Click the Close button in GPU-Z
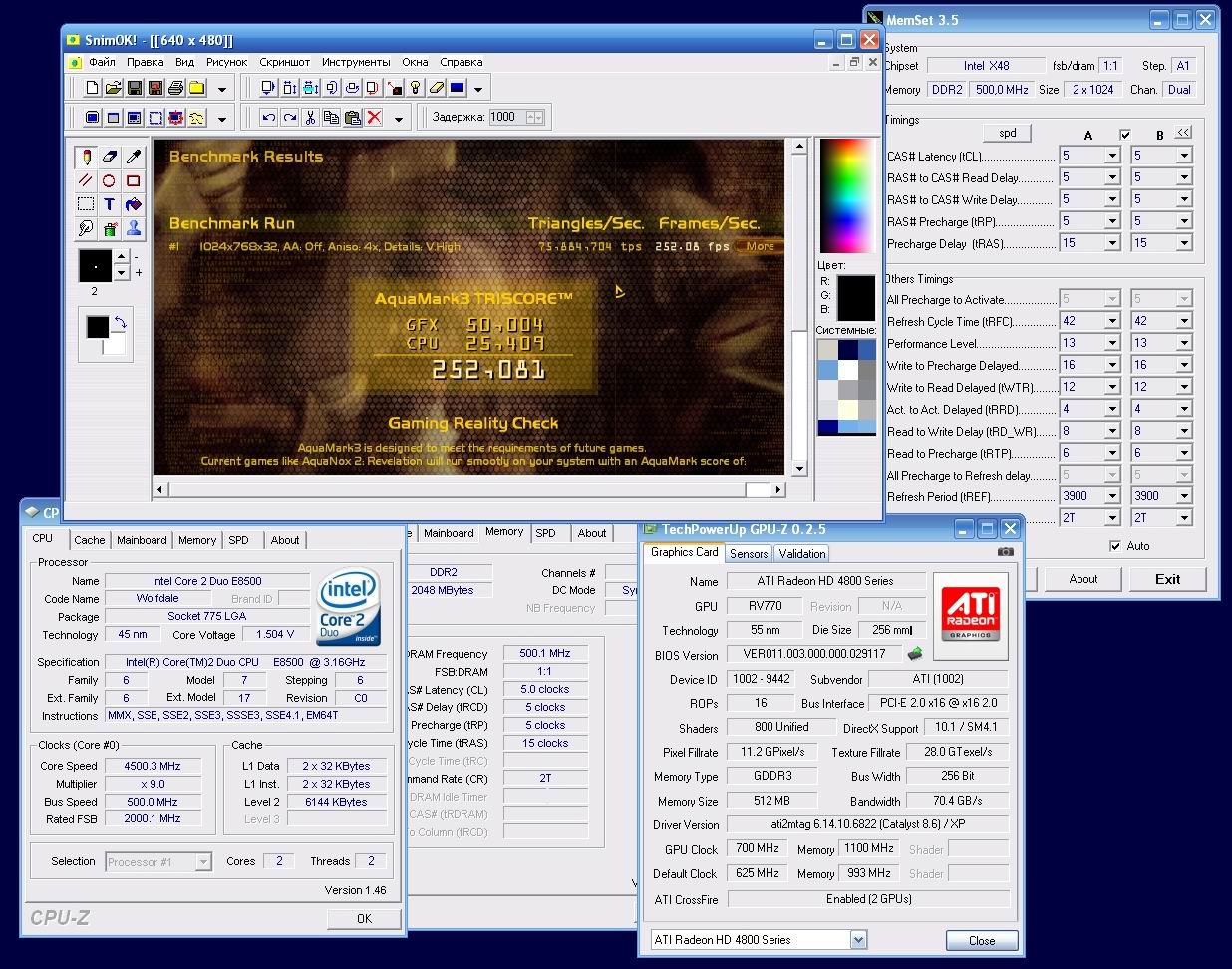Screen dimensions: 1232x969 (982, 940)
